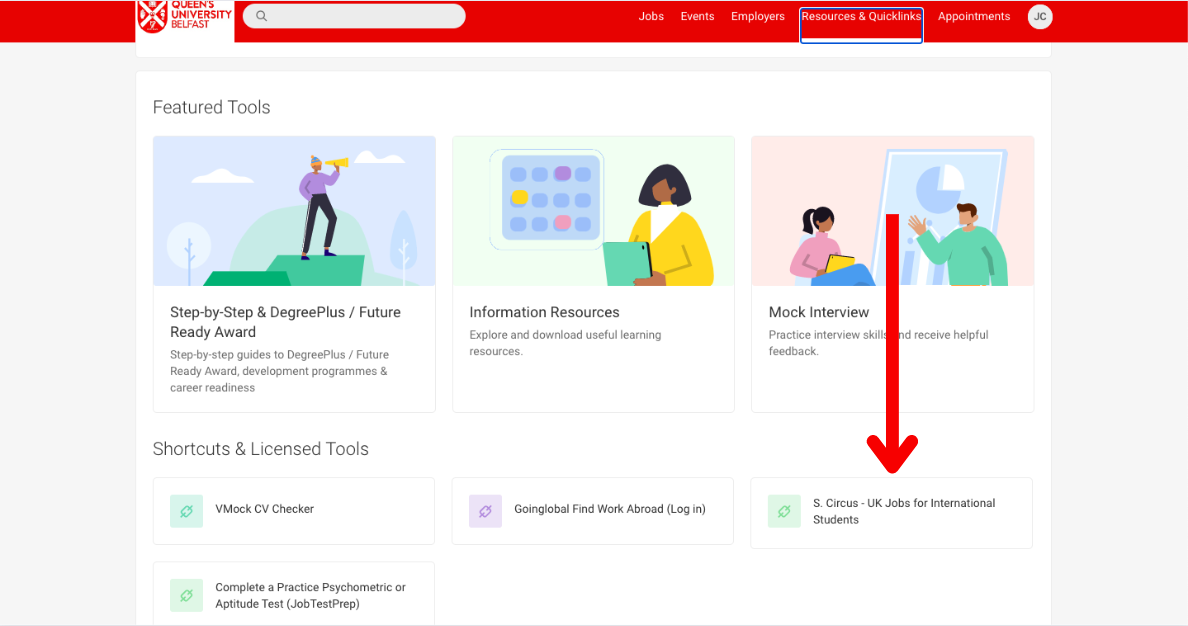
Task: Select Resources & Quicklinks in navigation
Action: 861,16
